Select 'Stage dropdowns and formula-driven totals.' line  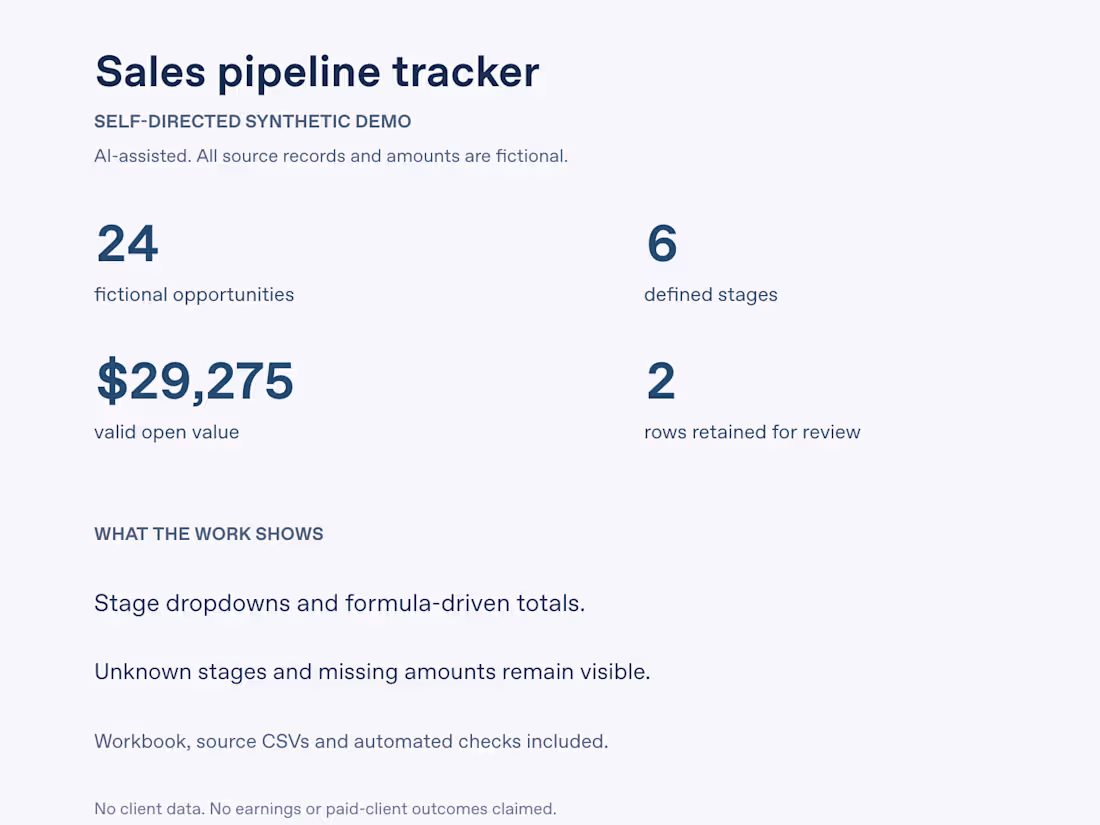340,603
